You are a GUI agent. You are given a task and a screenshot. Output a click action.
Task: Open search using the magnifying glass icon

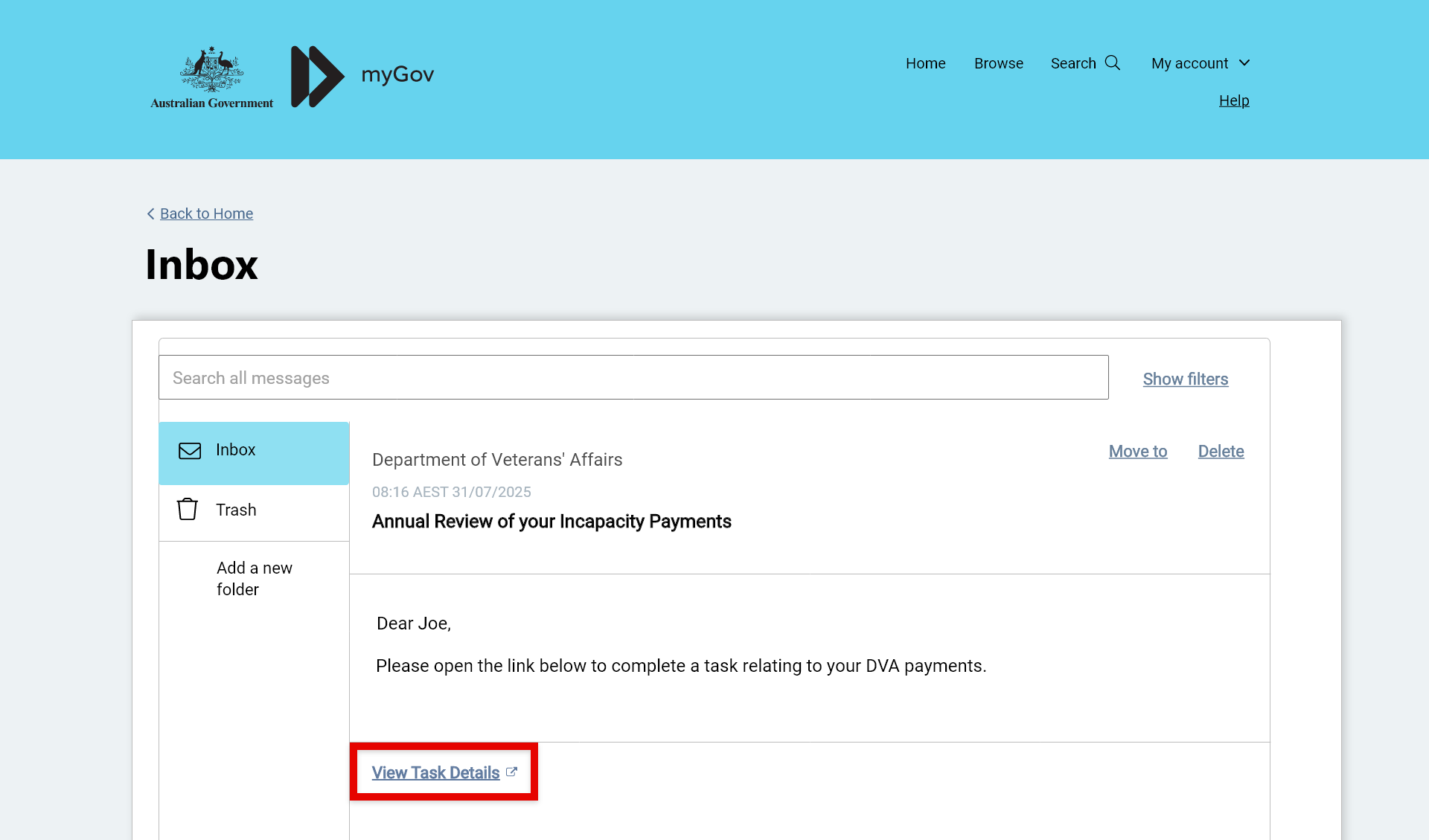tap(1113, 62)
